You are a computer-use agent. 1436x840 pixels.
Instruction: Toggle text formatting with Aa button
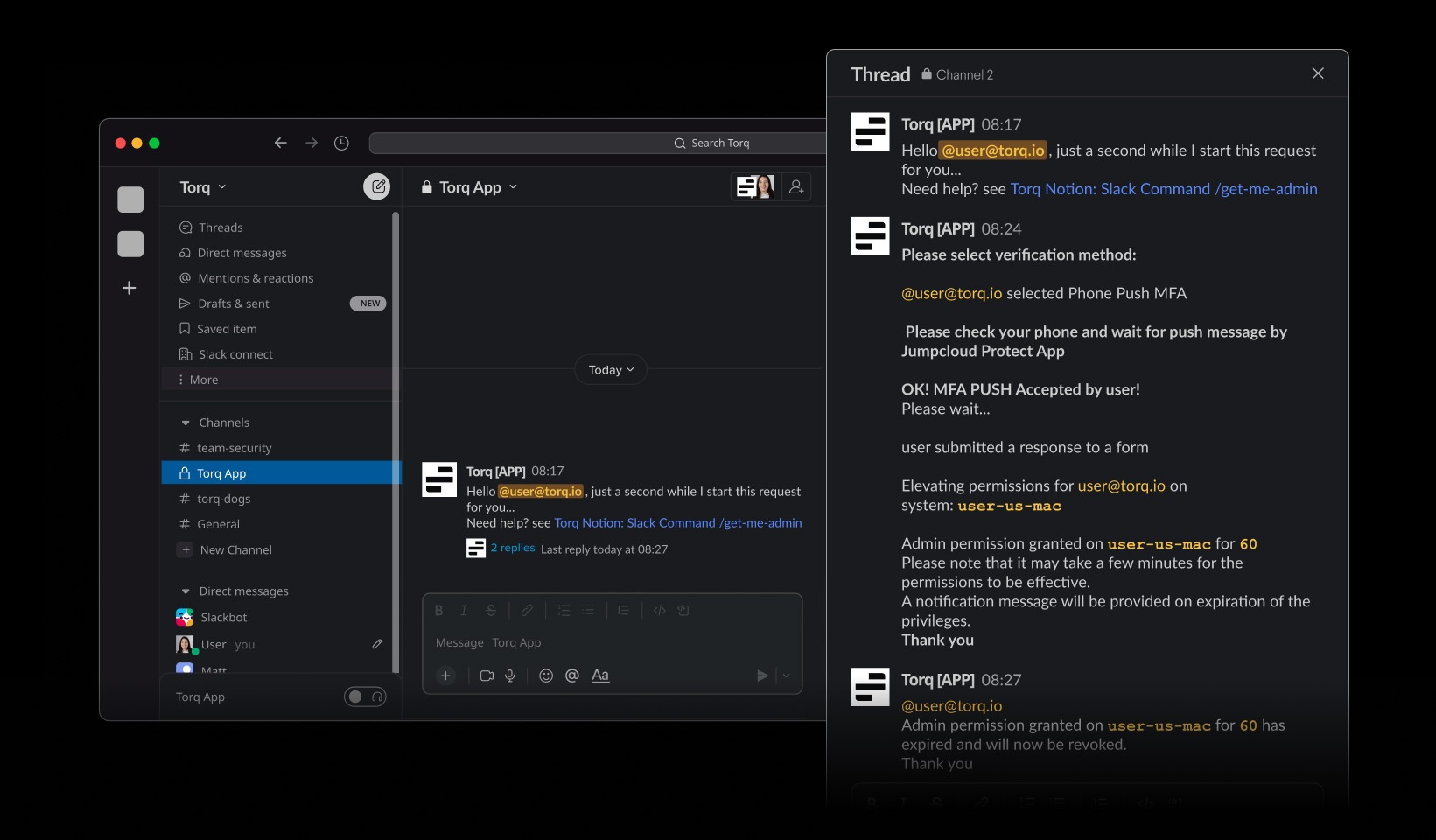click(x=600, y=675)
